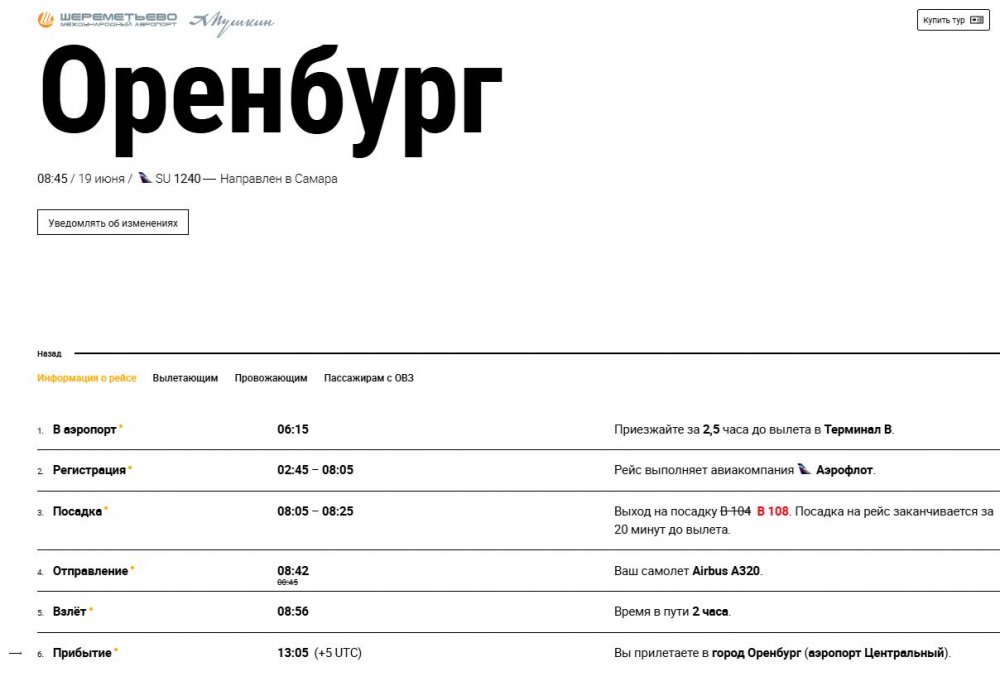The width and height of the screenshot is (1000, 686).
Task: Click the Pushkin signature logo
Action: click(x=232, y=22)
